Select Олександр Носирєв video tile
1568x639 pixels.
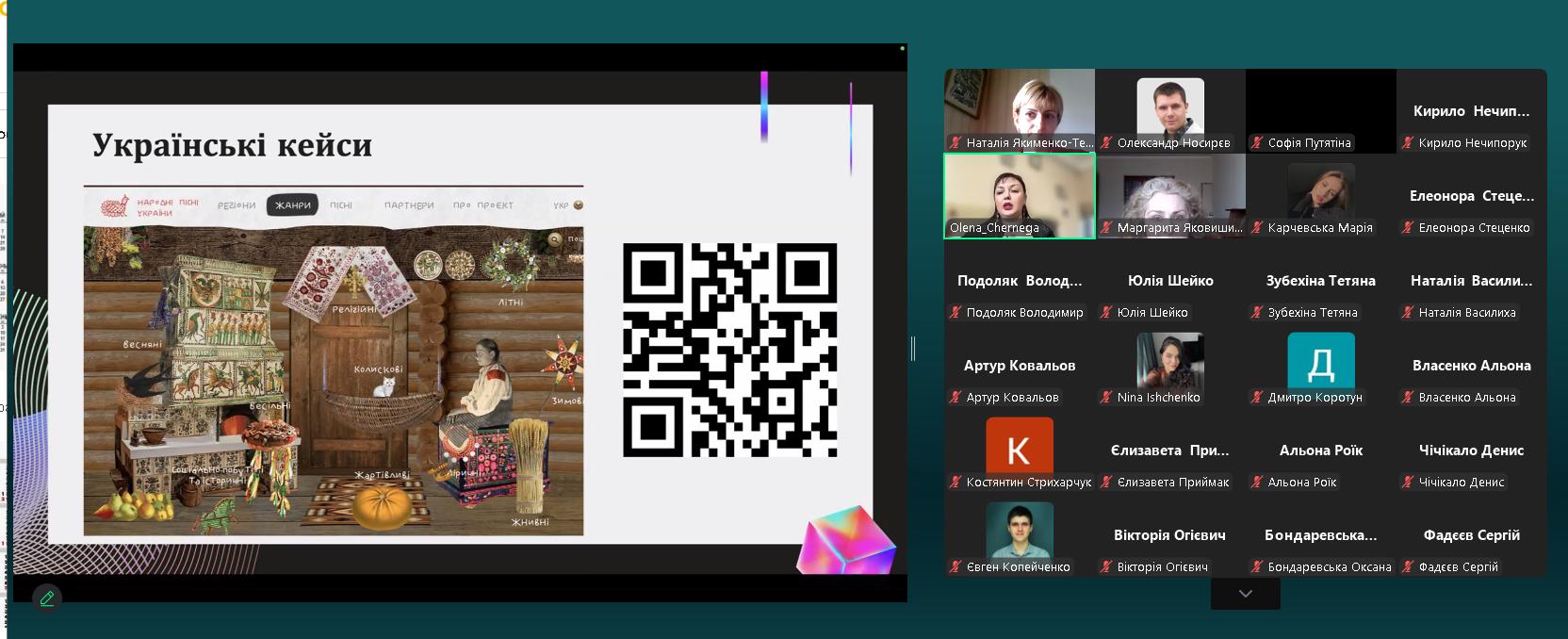[1170, 110]
